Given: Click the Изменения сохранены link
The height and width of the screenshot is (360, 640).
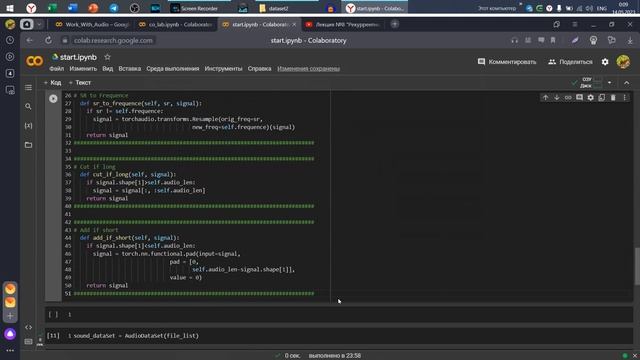Looking at the screenshot, I should 309,69.
